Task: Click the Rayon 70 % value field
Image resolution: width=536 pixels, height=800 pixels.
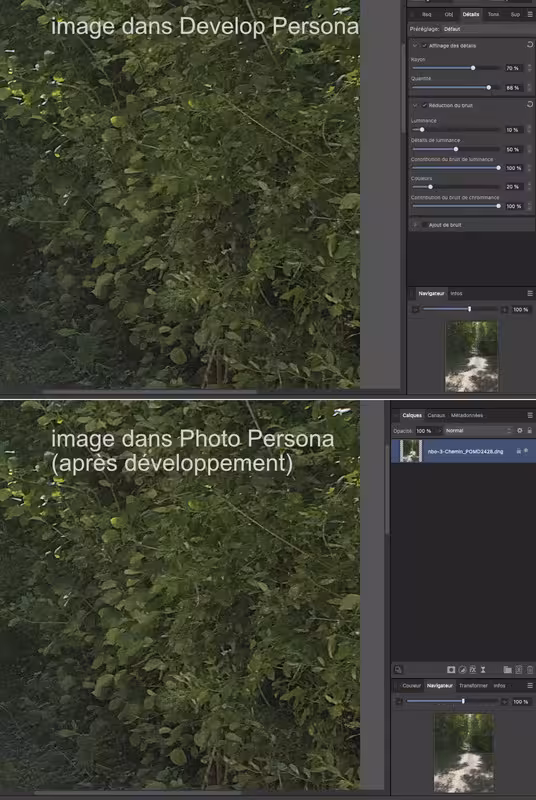Action: [513, 68]
